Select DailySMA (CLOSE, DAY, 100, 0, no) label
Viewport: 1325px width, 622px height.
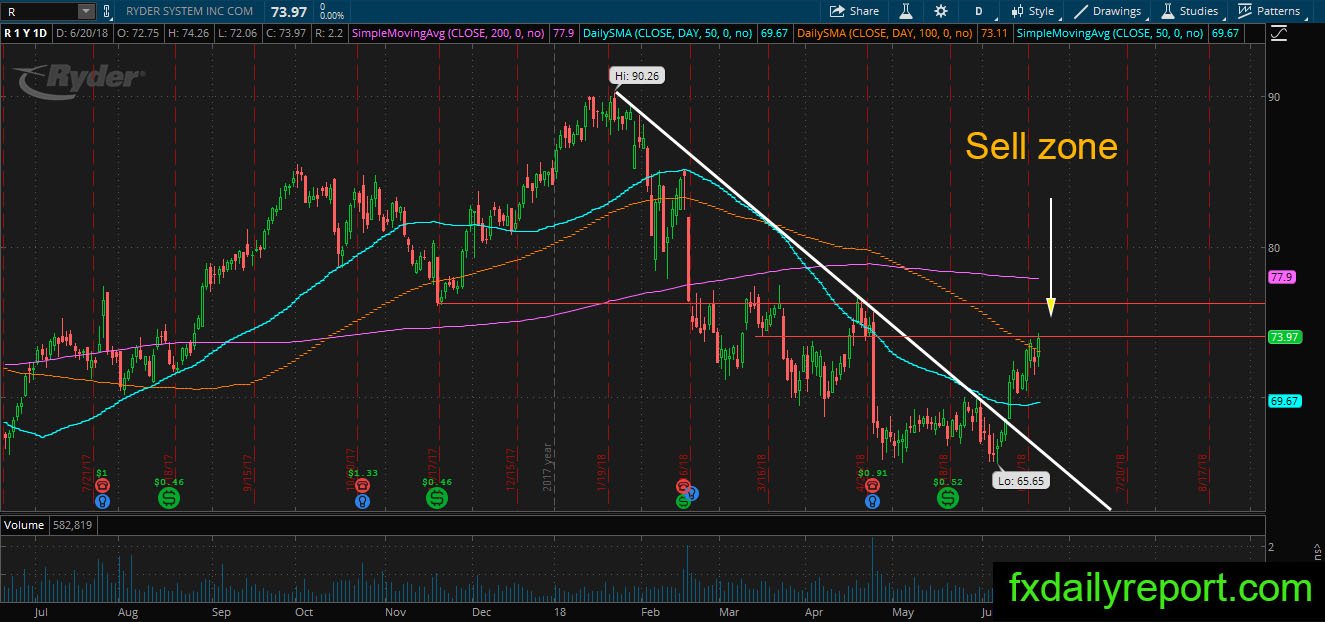887,33
